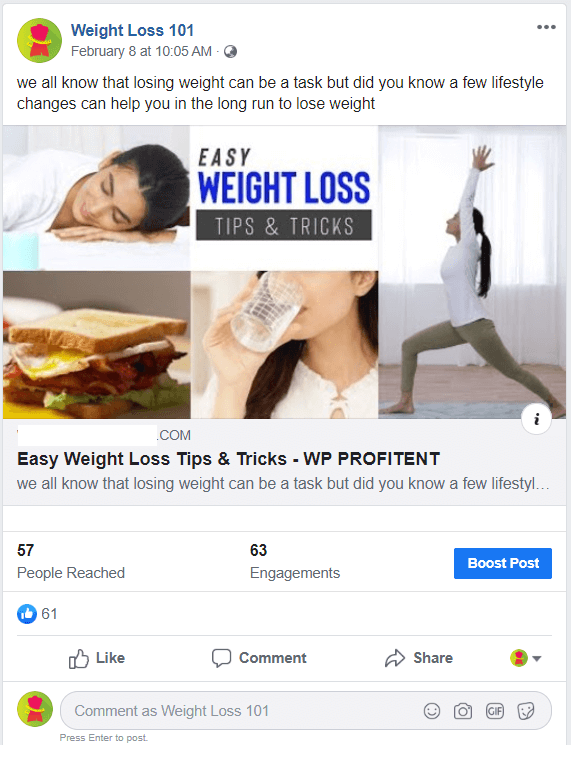Click the weight loss collage link preview image
The width and height of the screenshot is (571, 759).
(285, 272)
